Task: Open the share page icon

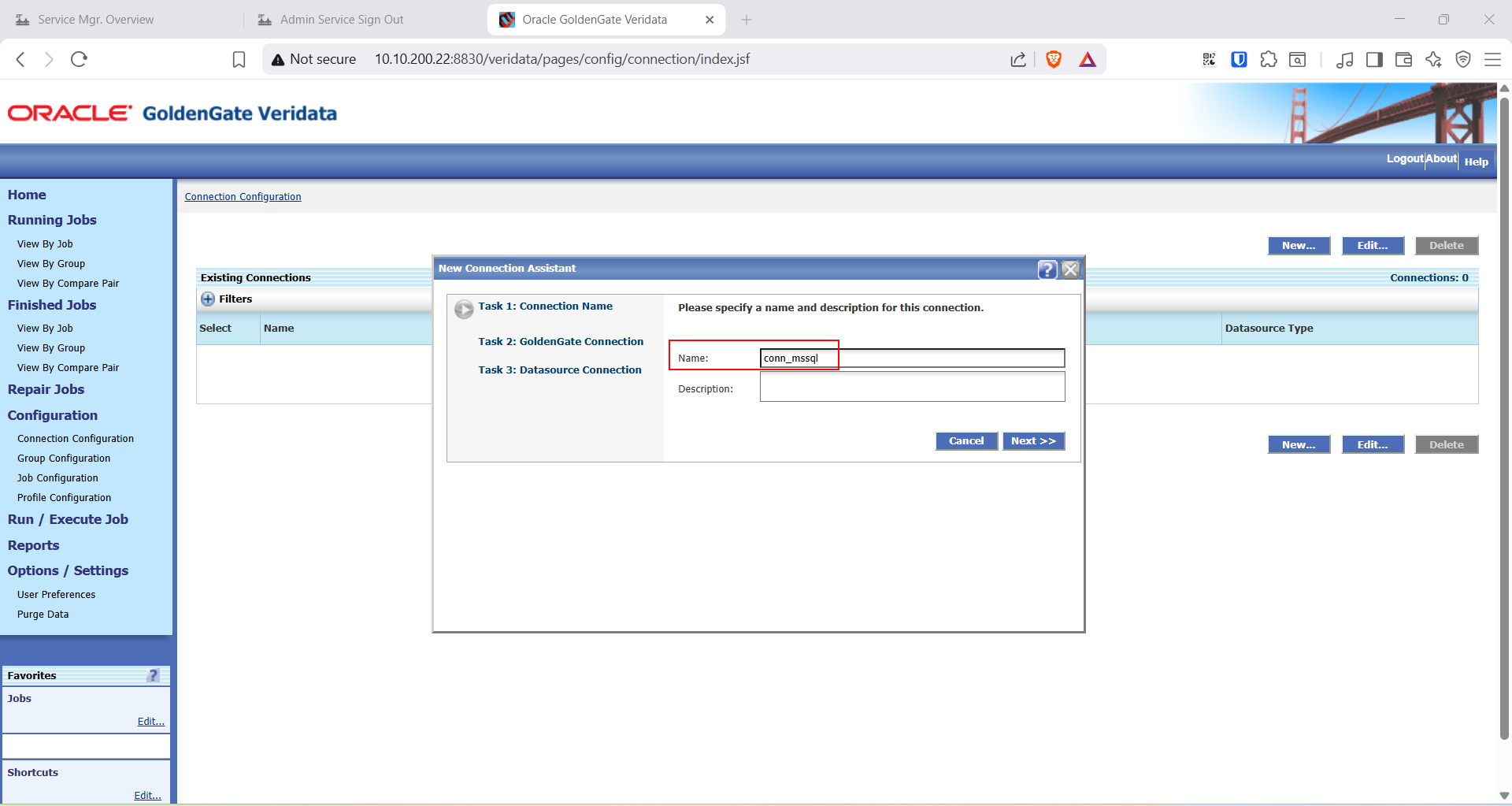Action: (x=1018, y=59)
